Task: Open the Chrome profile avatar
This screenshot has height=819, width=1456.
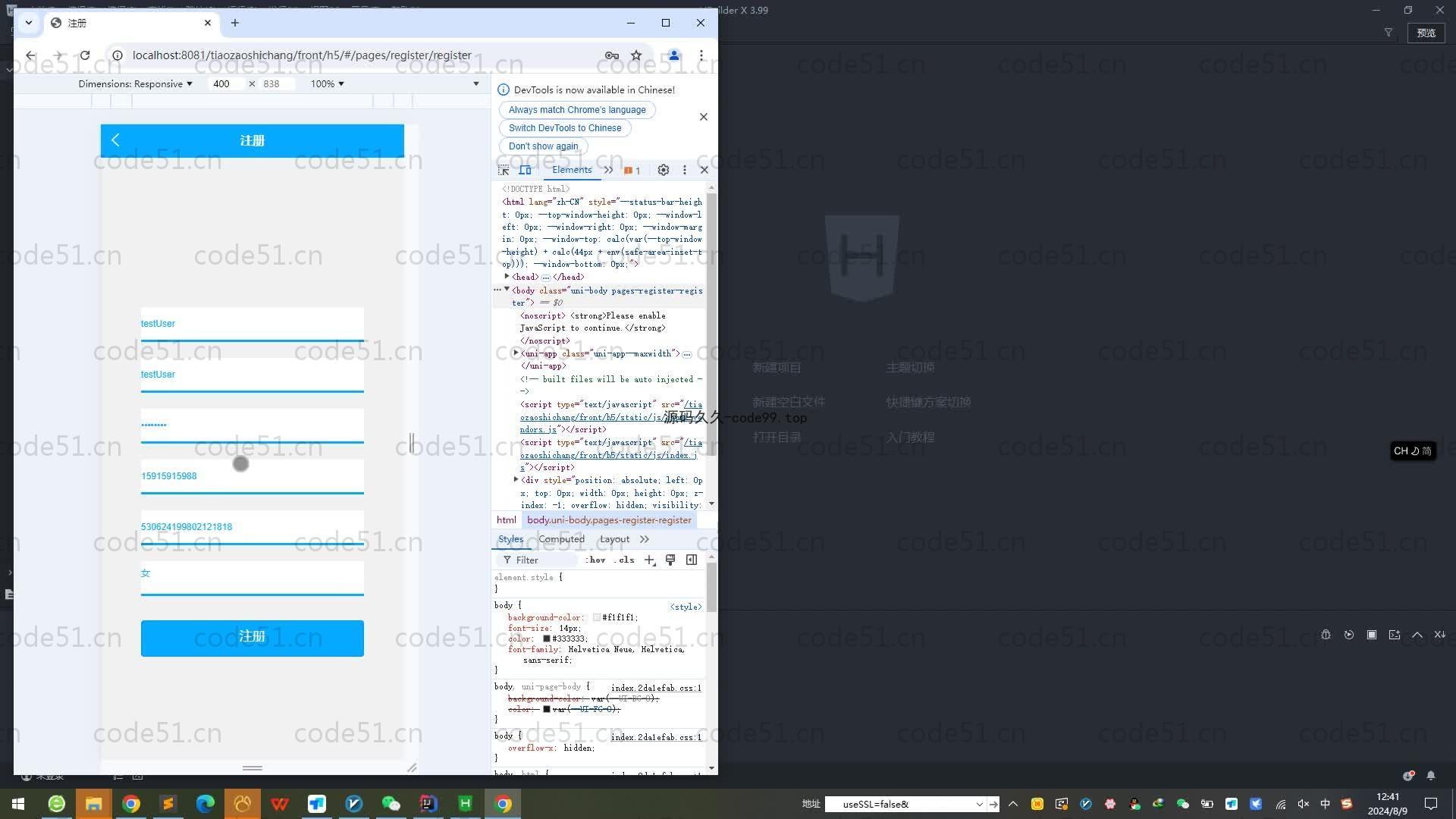Action: 673,55
